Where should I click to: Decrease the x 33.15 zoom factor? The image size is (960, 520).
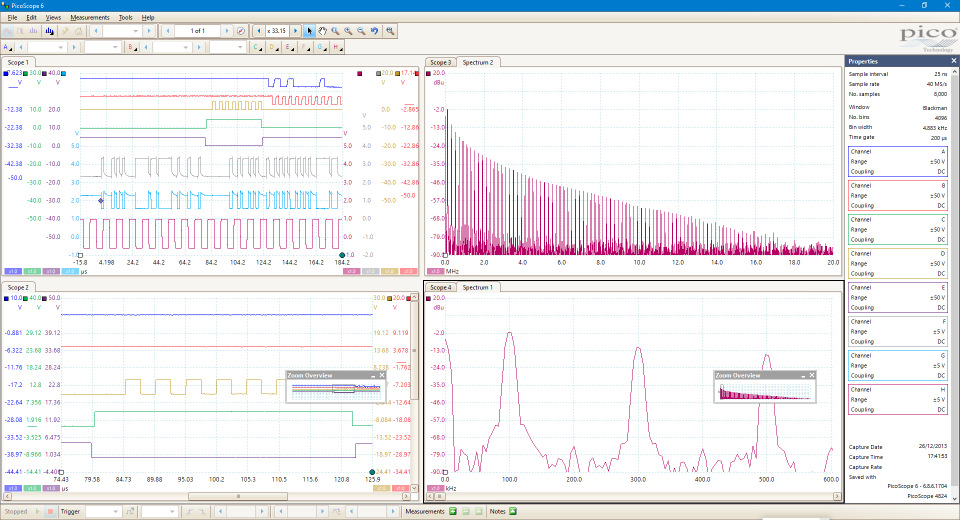(259, 31)
